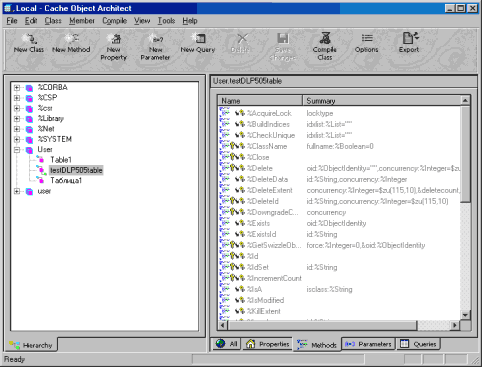Image resolution: width=483 pixels, height=368 pixels.
Task: Switch to the Properties tab
Action: click(268, 344)
